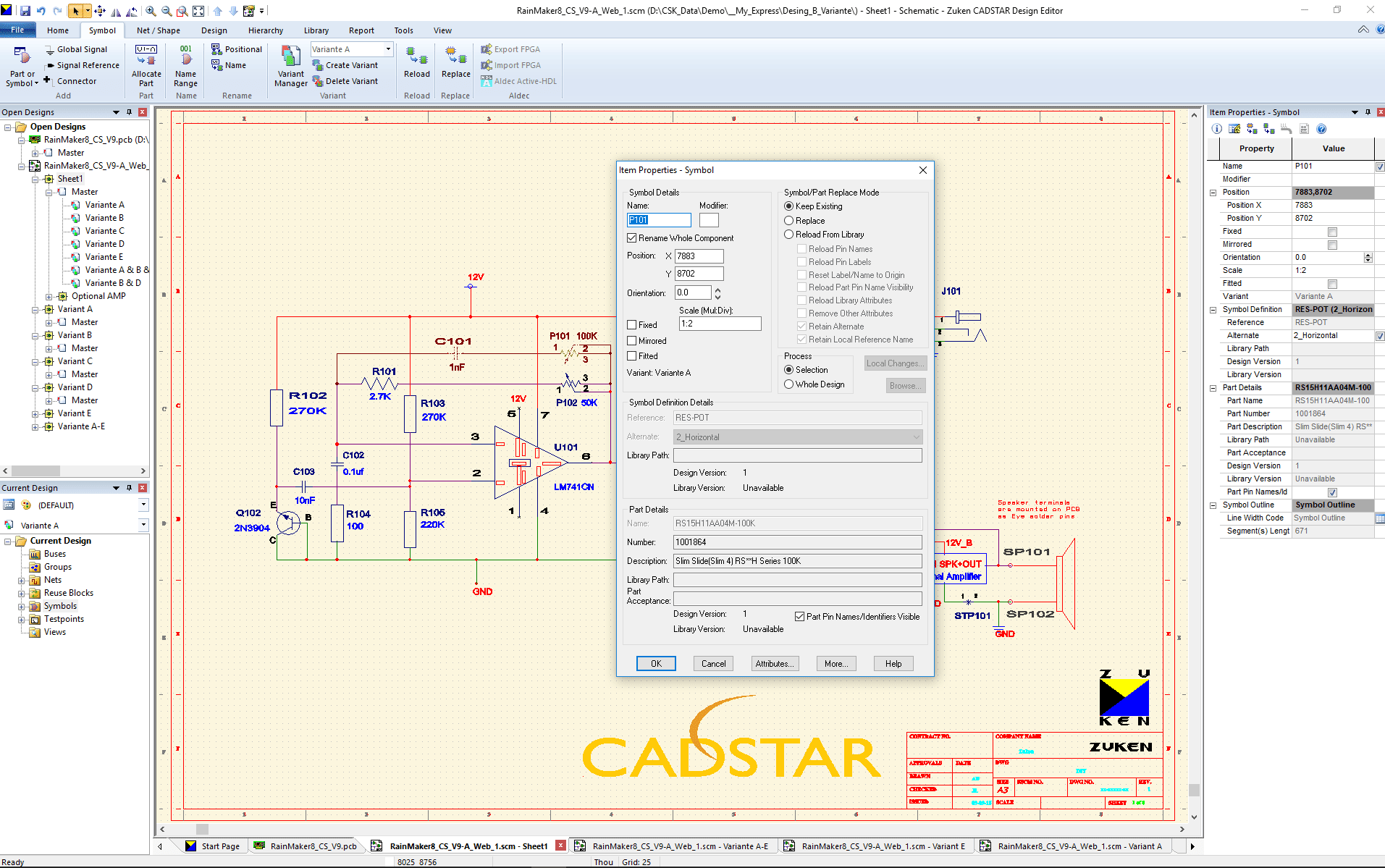Select the Connector tool in Add group
The width and height of the screenshot is (1385, 868).
(70, 81)
